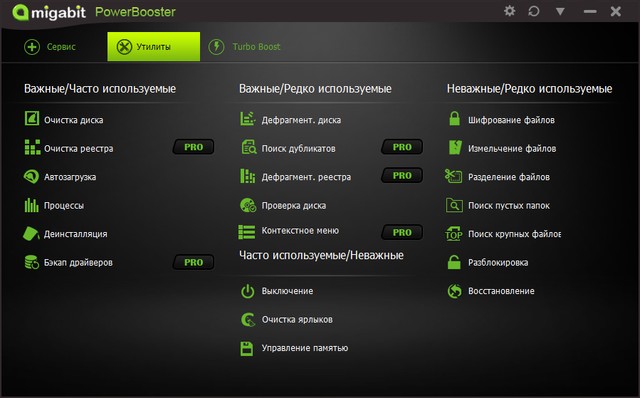The width and height of the screenshot is (640, 398).
Task: Select the Дефрагмент. реестра icon
Action: [x=247, y=176]
